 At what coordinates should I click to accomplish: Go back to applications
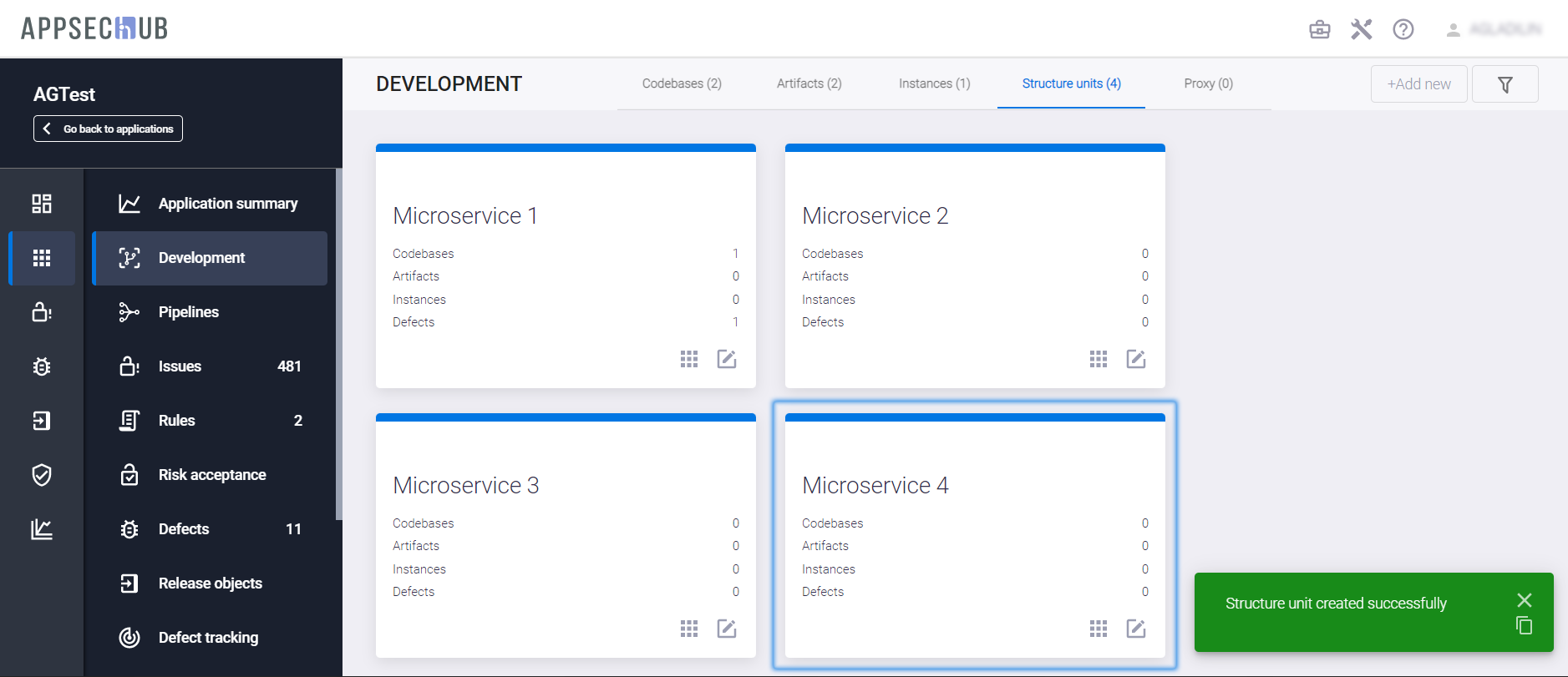pos(108,129)
